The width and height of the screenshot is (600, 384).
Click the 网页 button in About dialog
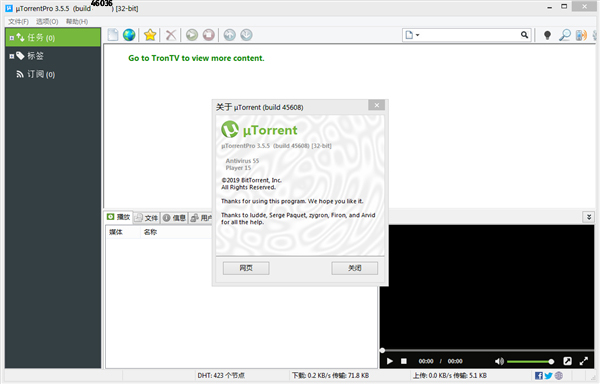click(x=246, y=268)
